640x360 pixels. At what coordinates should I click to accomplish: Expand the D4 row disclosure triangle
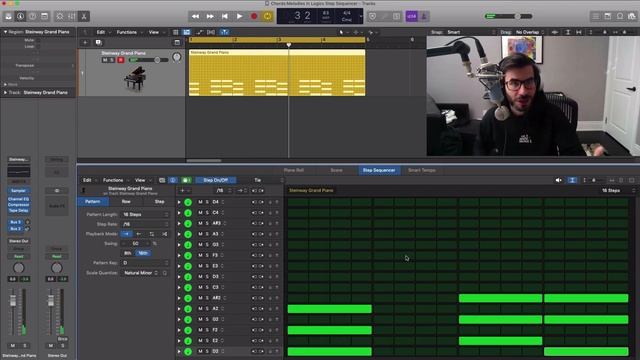179,202
